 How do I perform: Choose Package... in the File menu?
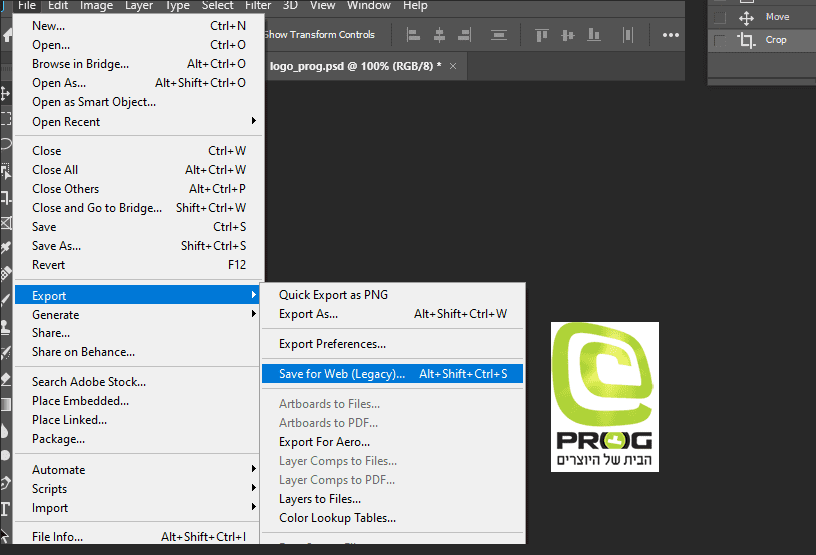137,439
